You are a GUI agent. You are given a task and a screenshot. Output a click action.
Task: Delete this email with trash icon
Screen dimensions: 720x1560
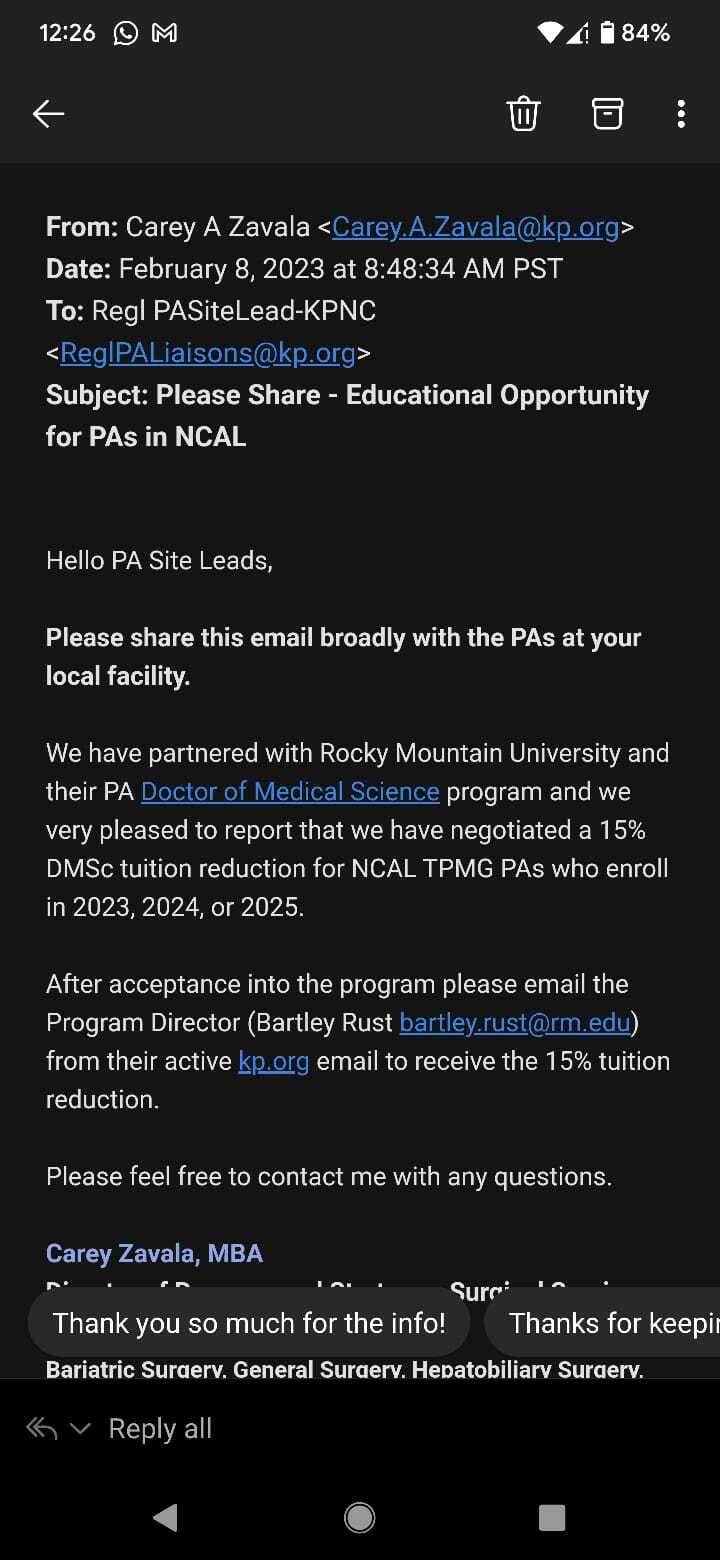523,114
